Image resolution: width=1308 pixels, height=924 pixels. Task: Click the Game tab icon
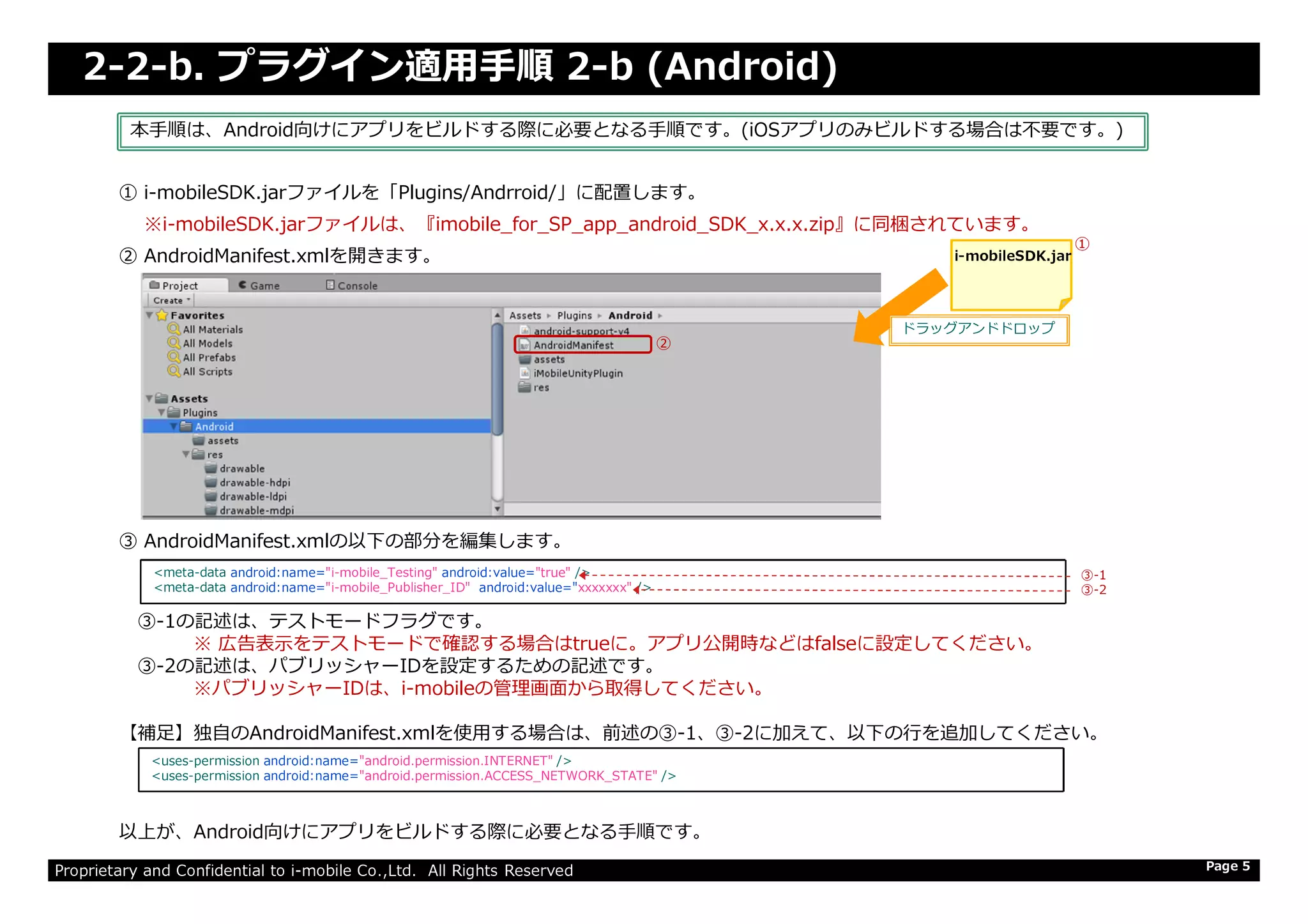pos(243,285)
